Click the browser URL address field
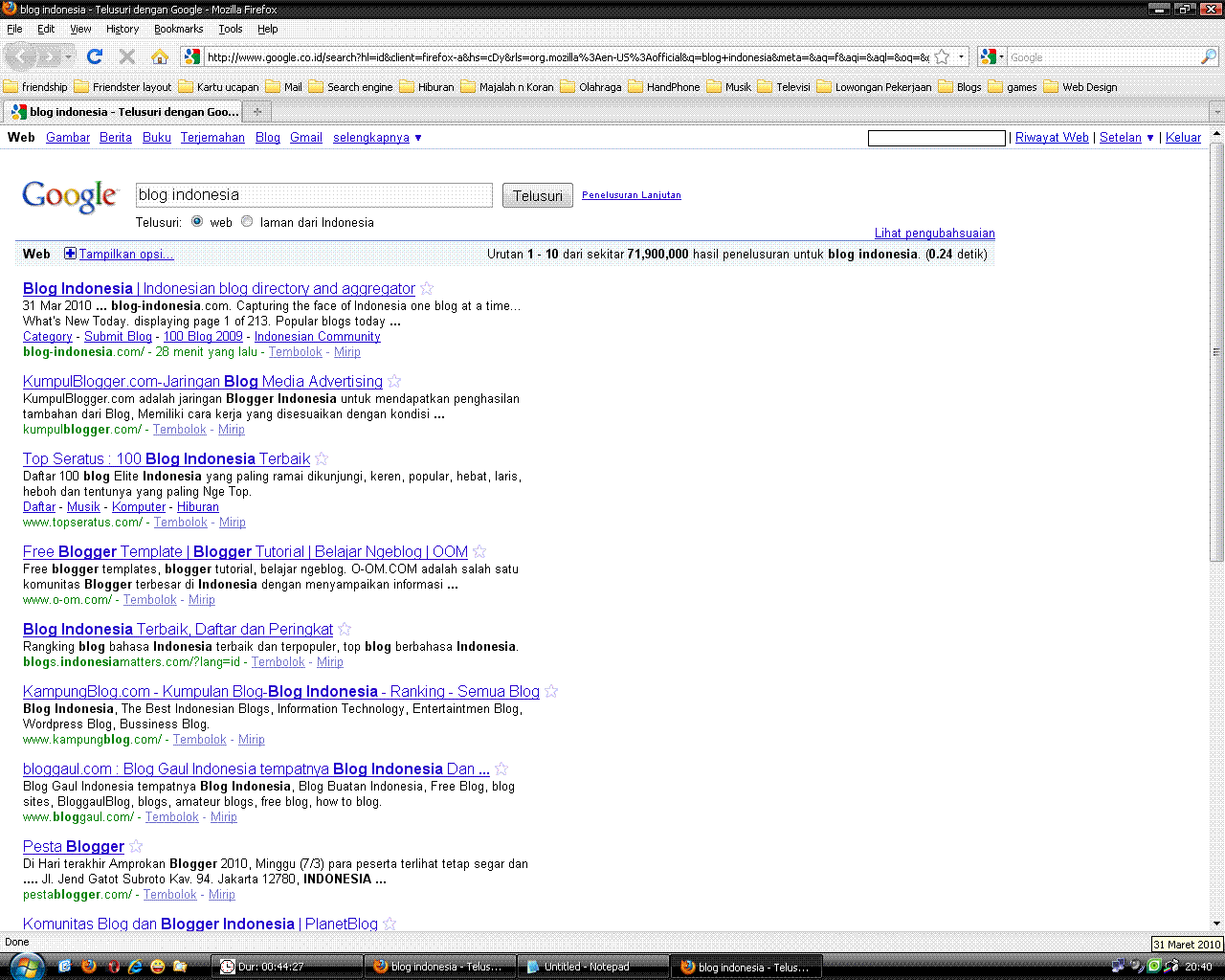1225x980 pixels. [568, 57]
